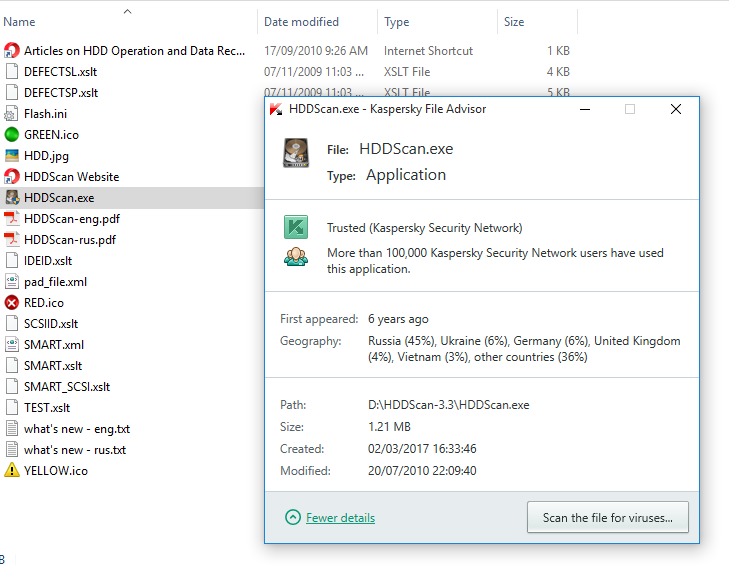Sort files by Type column header

click(397, 22)
